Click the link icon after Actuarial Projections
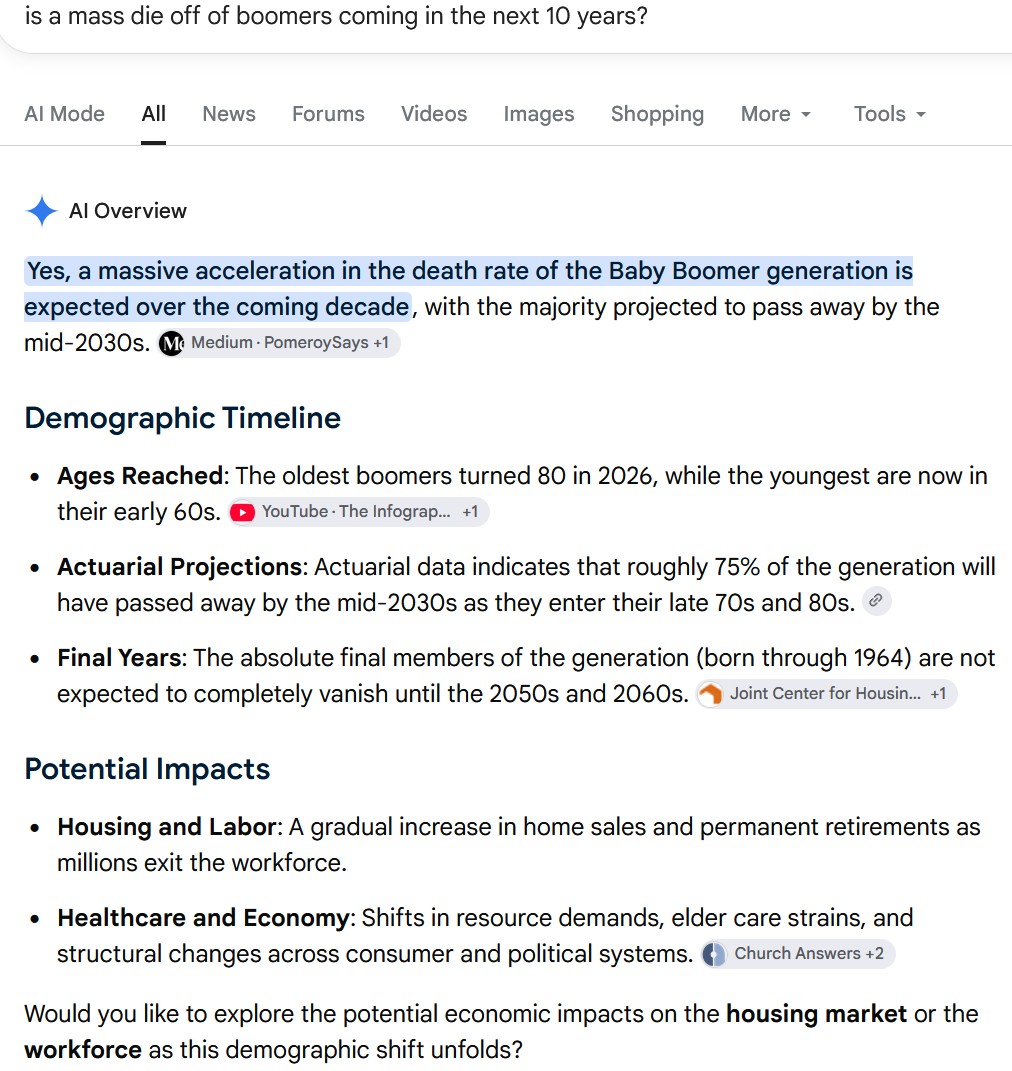 [876, 601]
